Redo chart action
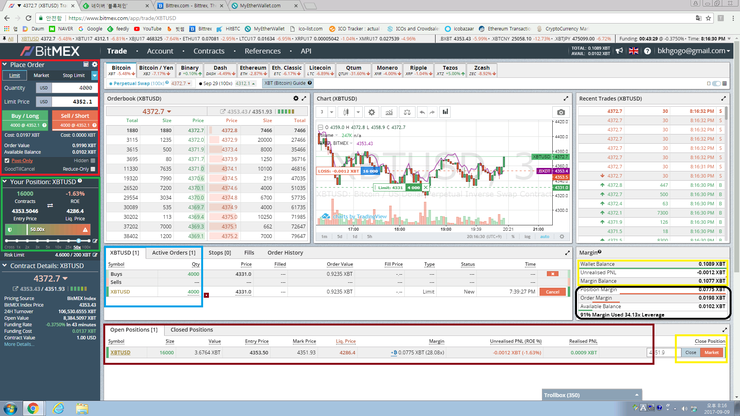The height and width of the screenshot is (416, 740). (x=432, y=112)
